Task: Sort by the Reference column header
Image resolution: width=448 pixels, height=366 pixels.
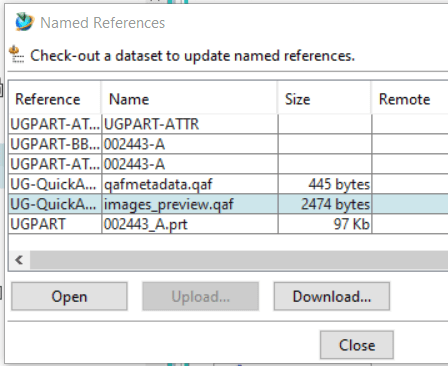Action: [55, 99]
